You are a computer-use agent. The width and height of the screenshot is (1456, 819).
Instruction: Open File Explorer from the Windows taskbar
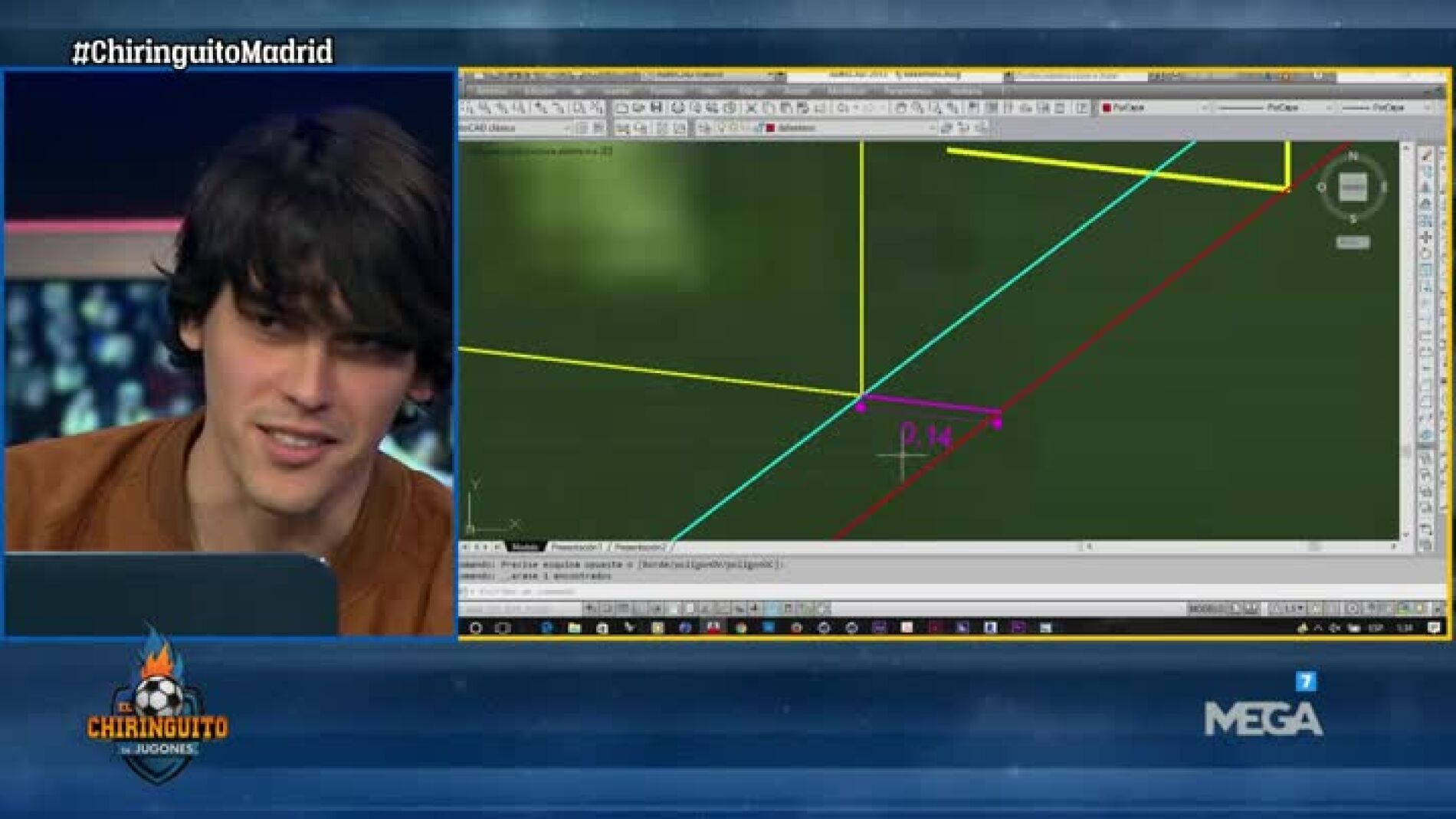[x=574, y=627]
